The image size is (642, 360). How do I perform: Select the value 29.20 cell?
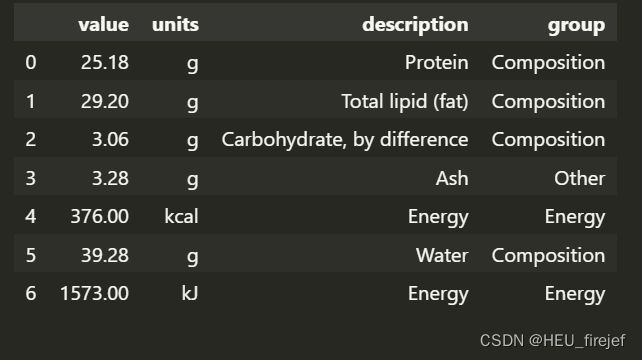[105, 101]
